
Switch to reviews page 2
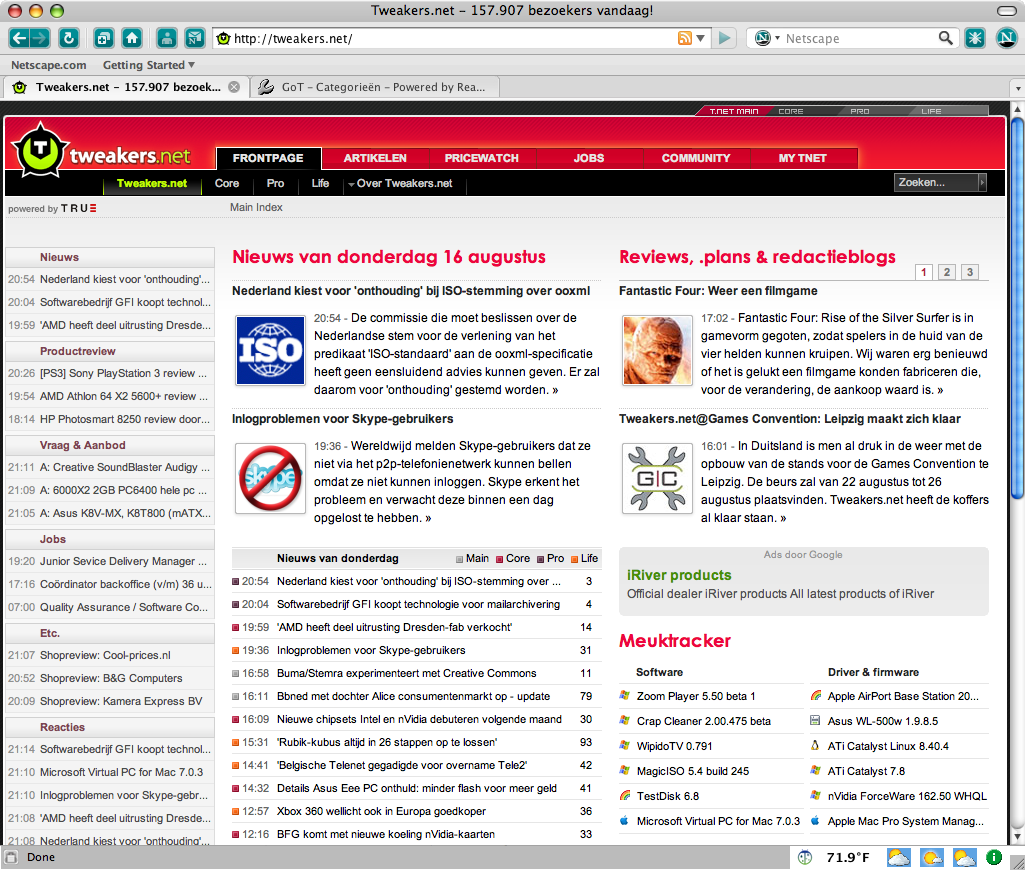tap(947, 272)
